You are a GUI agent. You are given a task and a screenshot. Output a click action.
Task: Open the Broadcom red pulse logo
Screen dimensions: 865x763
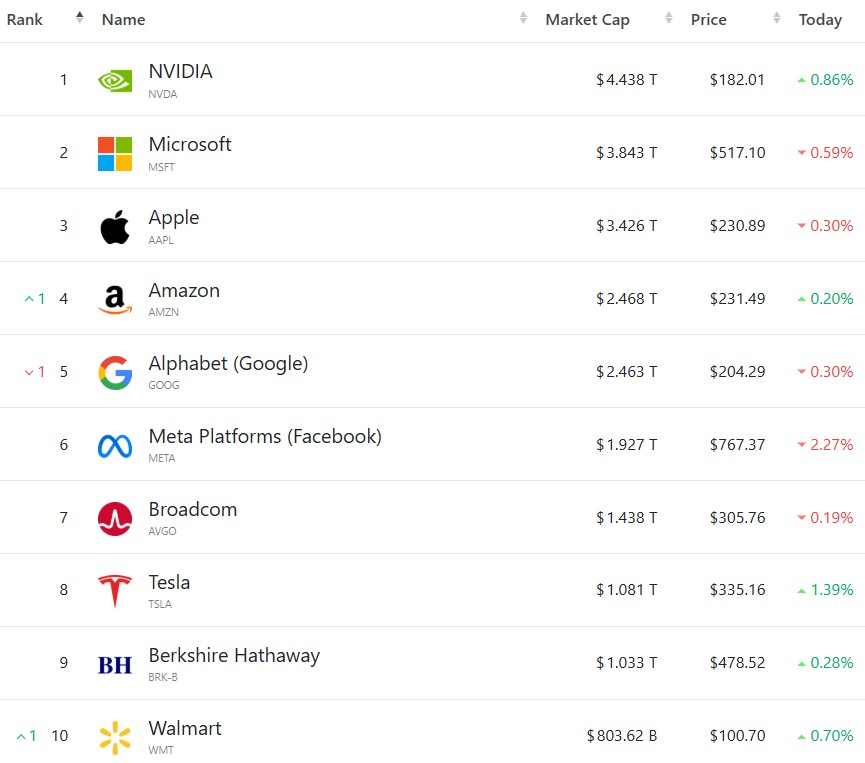coord(115,519)
